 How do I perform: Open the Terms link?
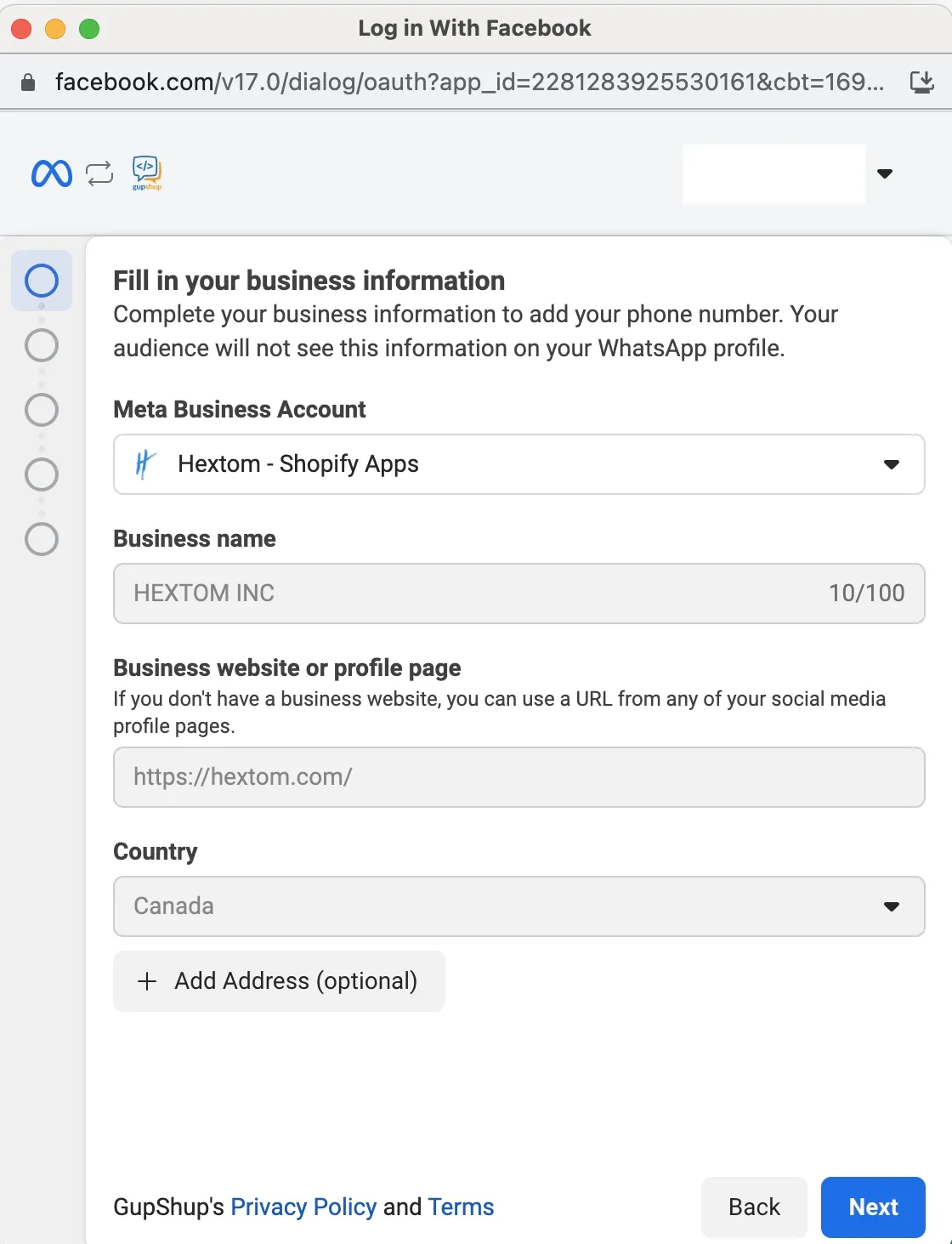point(461,1207)
